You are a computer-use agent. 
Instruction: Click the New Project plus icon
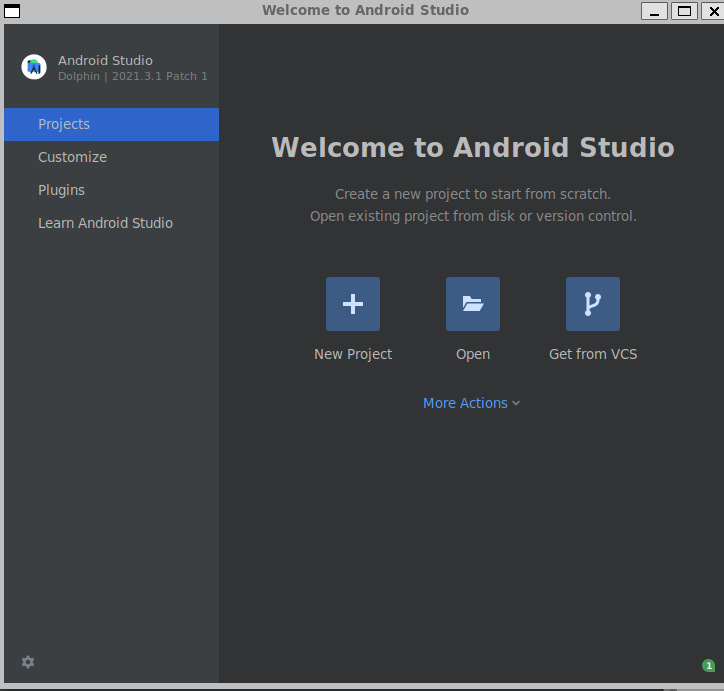coord(353,304)
